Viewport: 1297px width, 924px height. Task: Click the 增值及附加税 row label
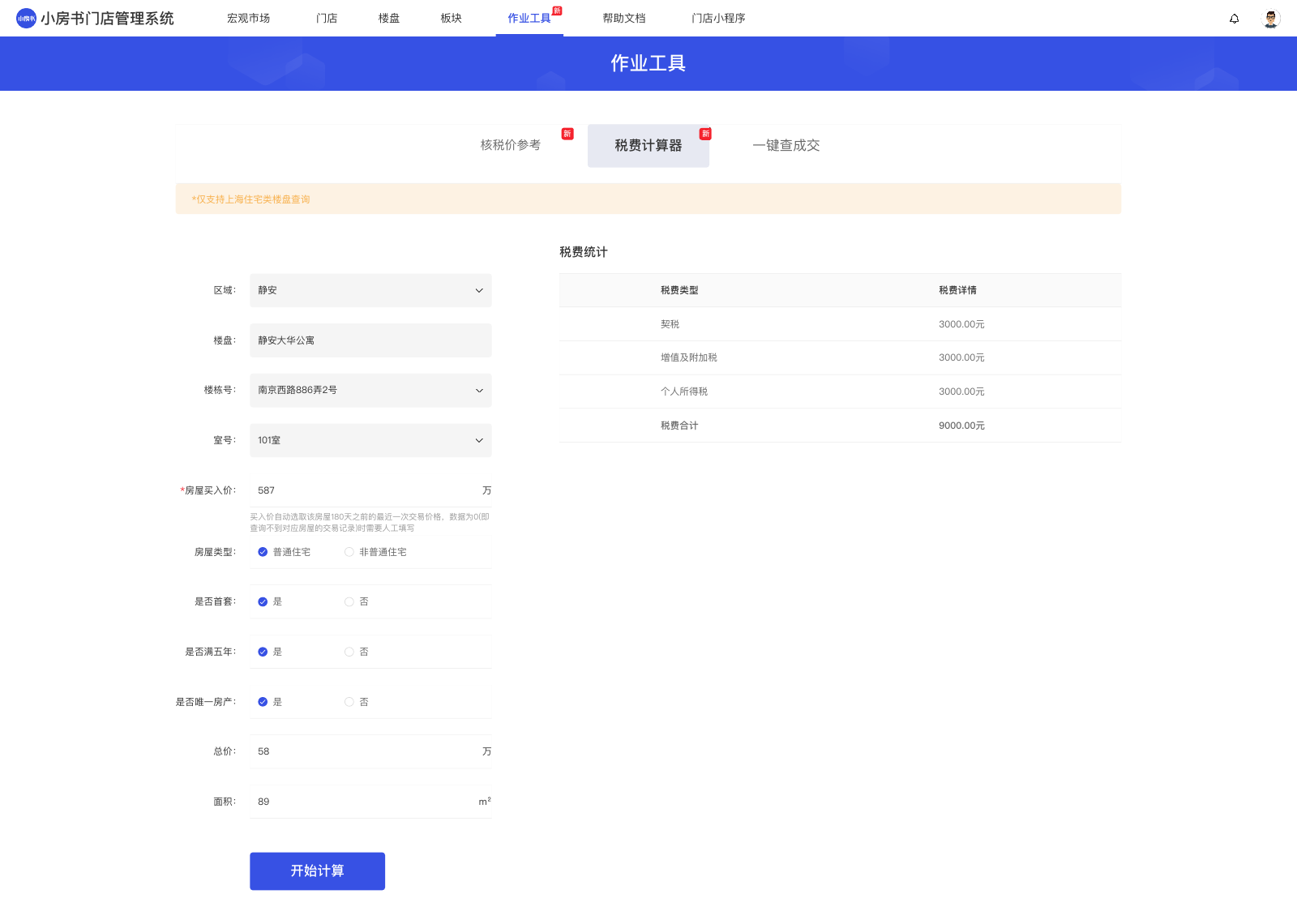[x=688, y=357]
